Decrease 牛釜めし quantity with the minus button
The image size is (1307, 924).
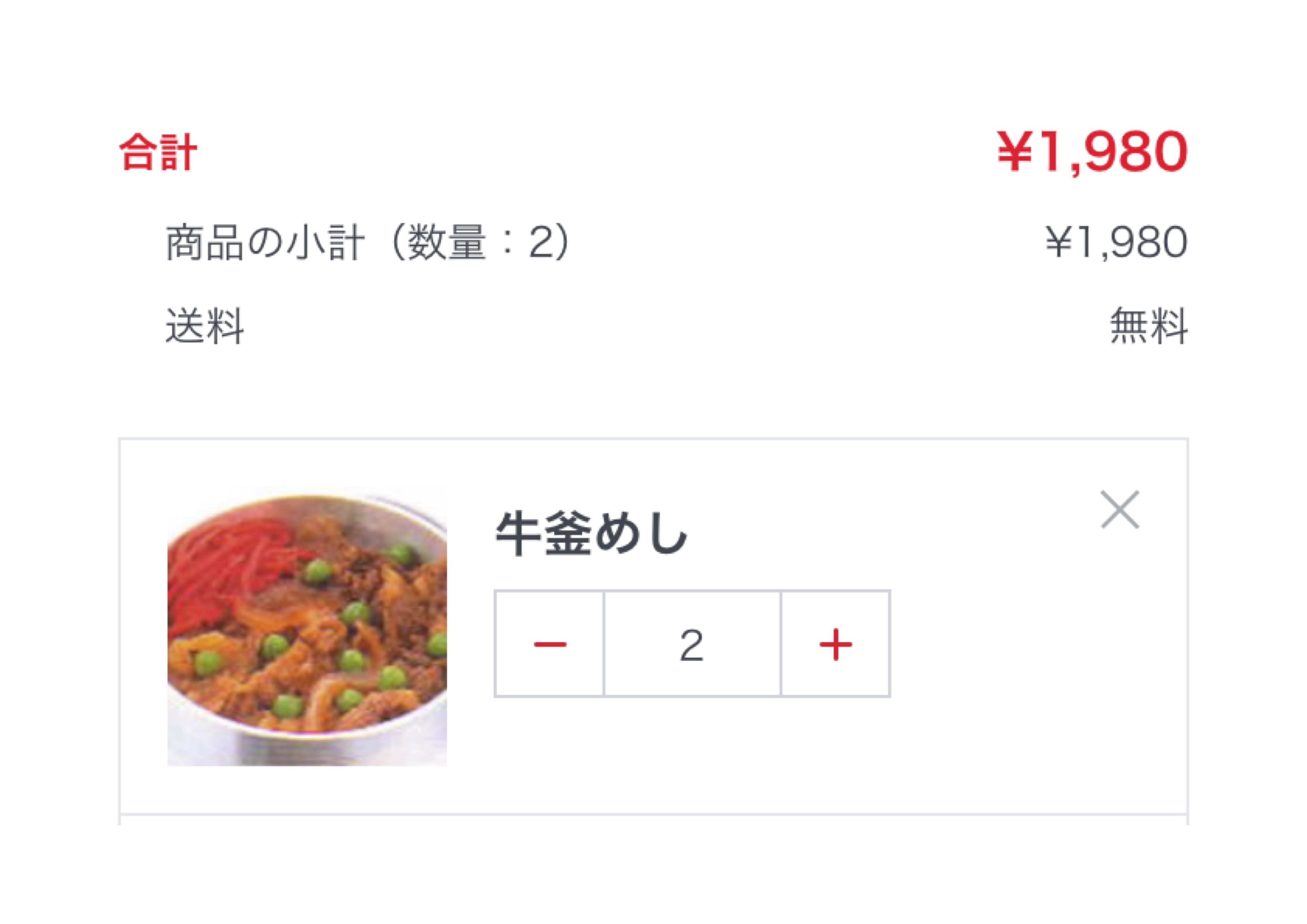click(x=549, y=644)
